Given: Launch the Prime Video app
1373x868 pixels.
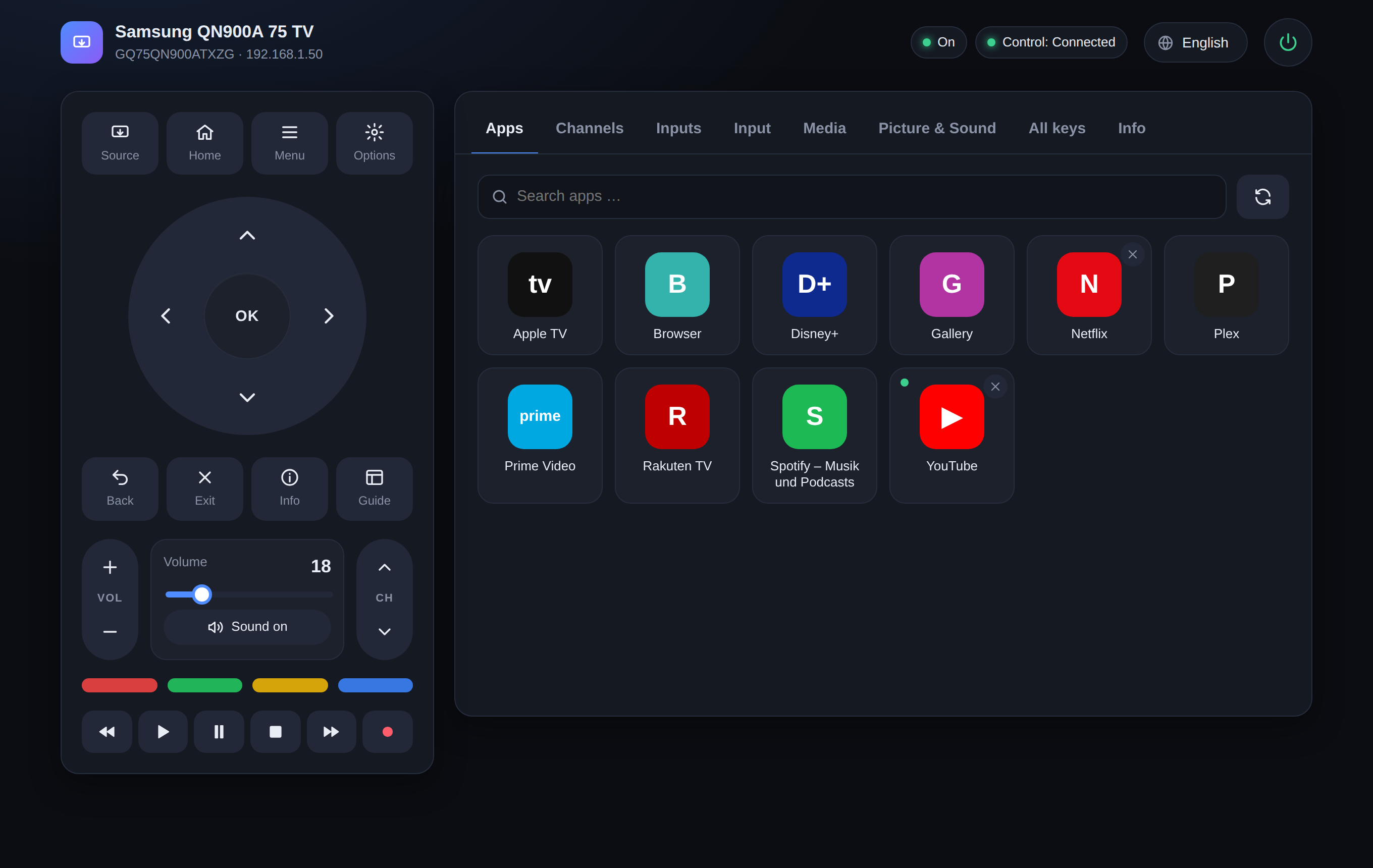Looking at the screenshot, I should coord(540,436).
